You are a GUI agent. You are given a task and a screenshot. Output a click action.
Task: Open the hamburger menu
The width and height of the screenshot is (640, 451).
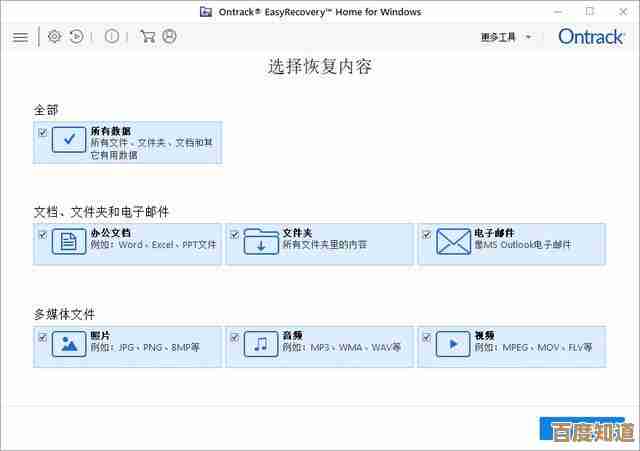(x=20, y=38)
